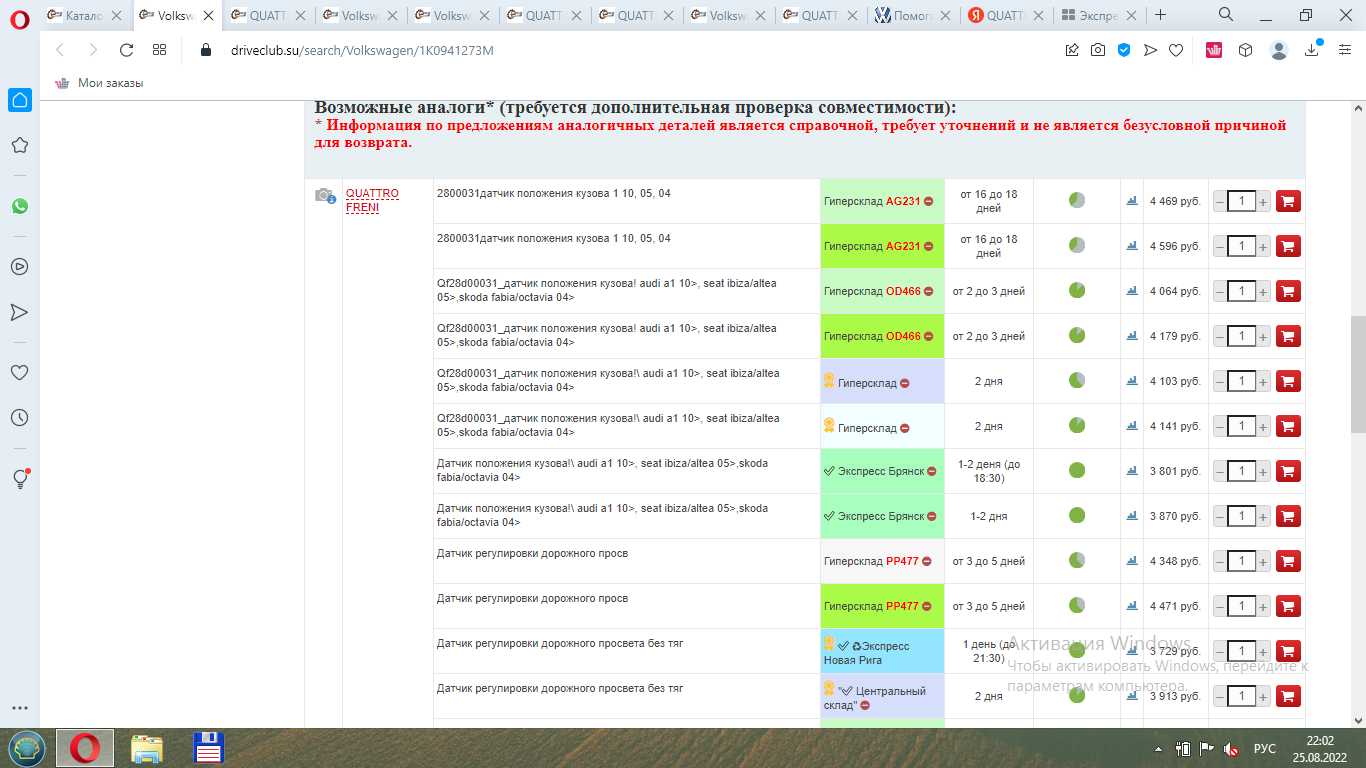Open WhatsApp in the Opera sidebar

click(19, 206)
